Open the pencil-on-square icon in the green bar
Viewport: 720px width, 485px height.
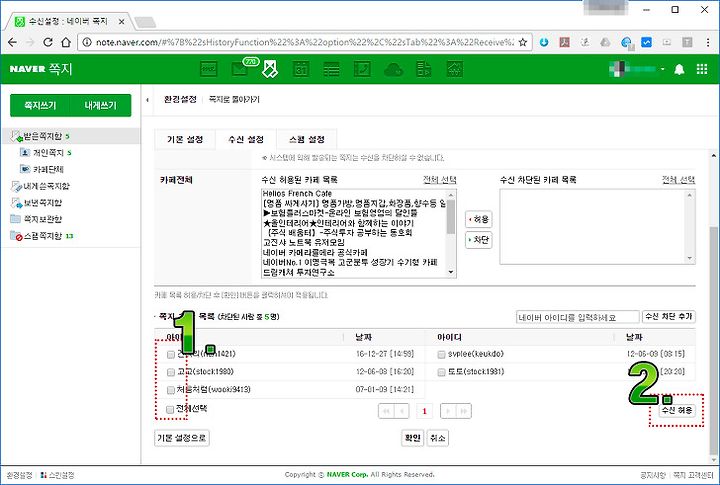coord(362,69)
